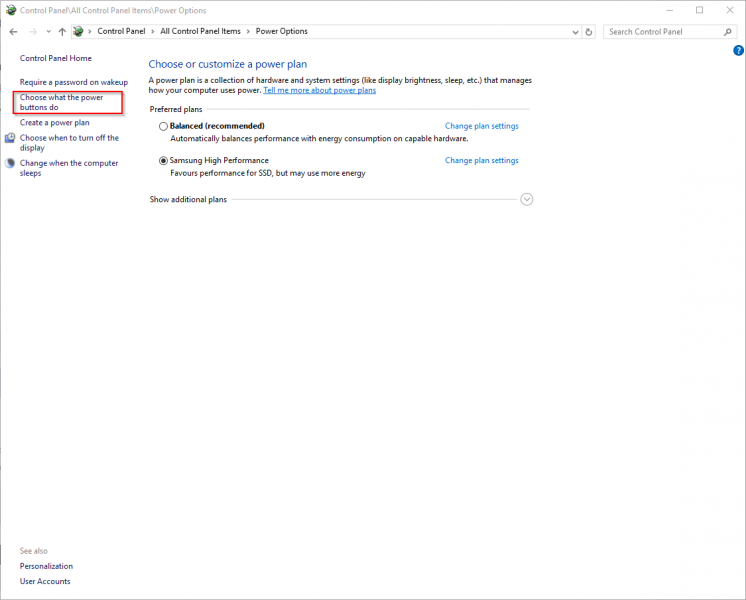Viewport: 746px width, 600px height.
Task: Minimize the Power Options window
Action: point(669,10)
